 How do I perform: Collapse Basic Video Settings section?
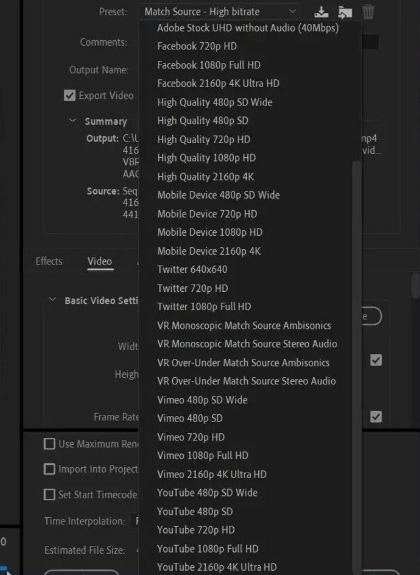coord(52,300)
